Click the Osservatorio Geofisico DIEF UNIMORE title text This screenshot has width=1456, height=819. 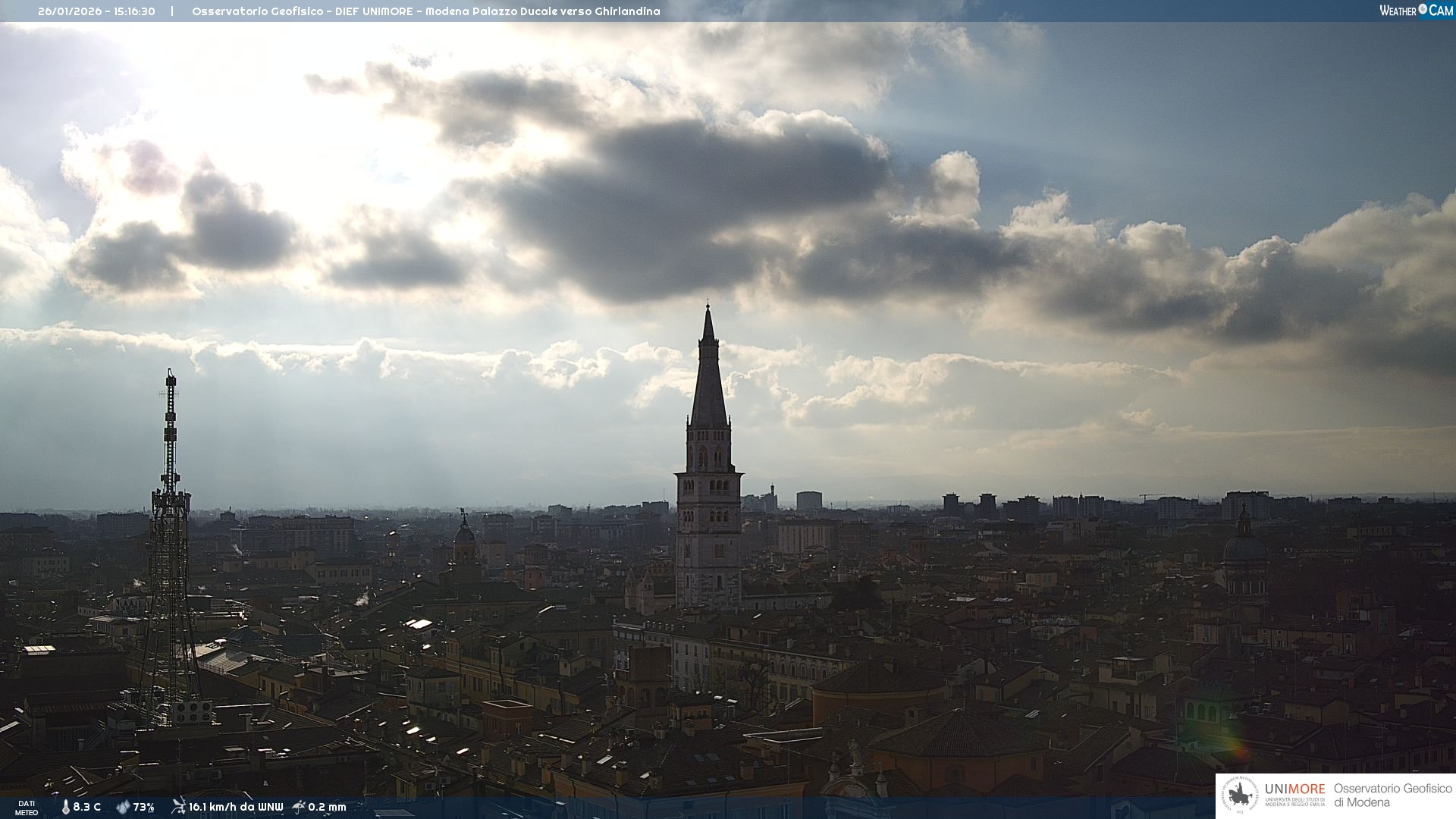[x=425, y=11]
